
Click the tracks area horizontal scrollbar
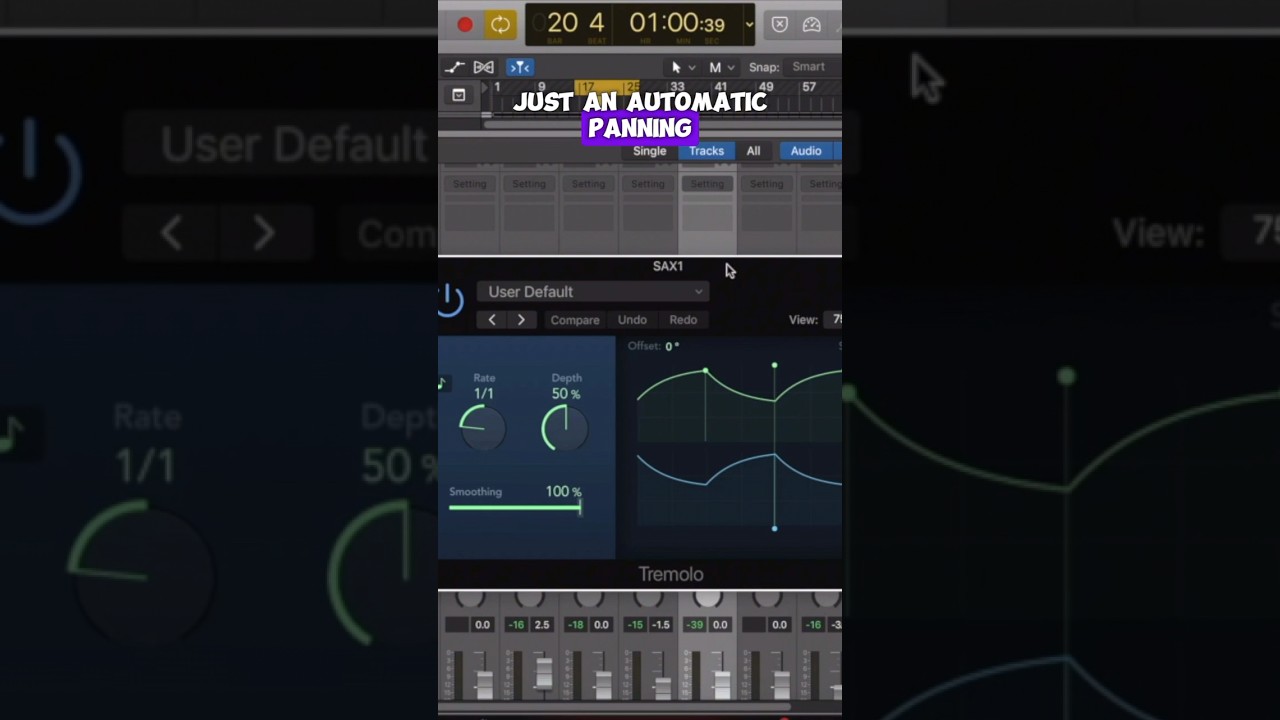(x=662, y=125)
